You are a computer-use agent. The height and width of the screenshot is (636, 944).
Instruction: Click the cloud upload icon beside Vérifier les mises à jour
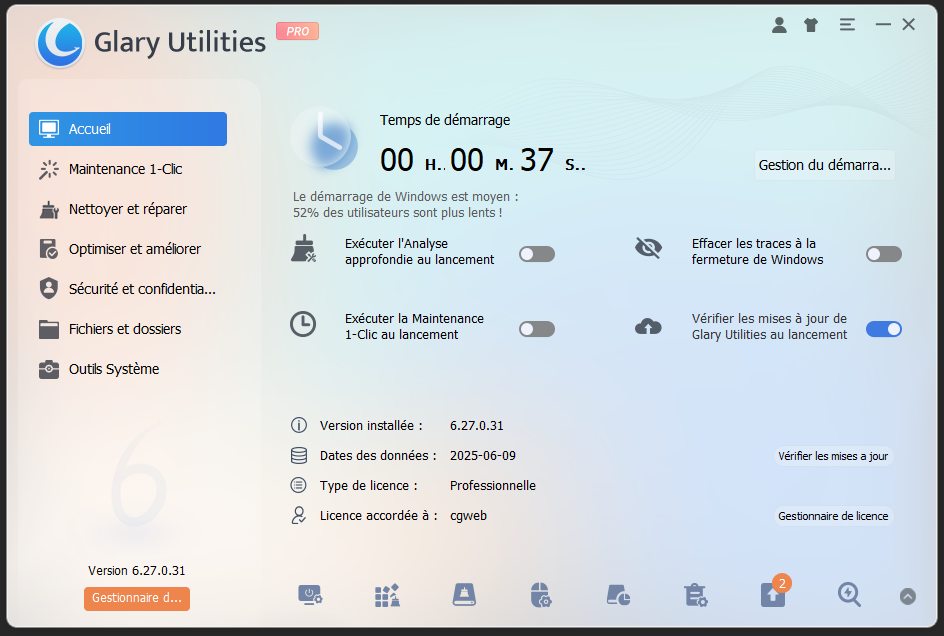point(648,326)
